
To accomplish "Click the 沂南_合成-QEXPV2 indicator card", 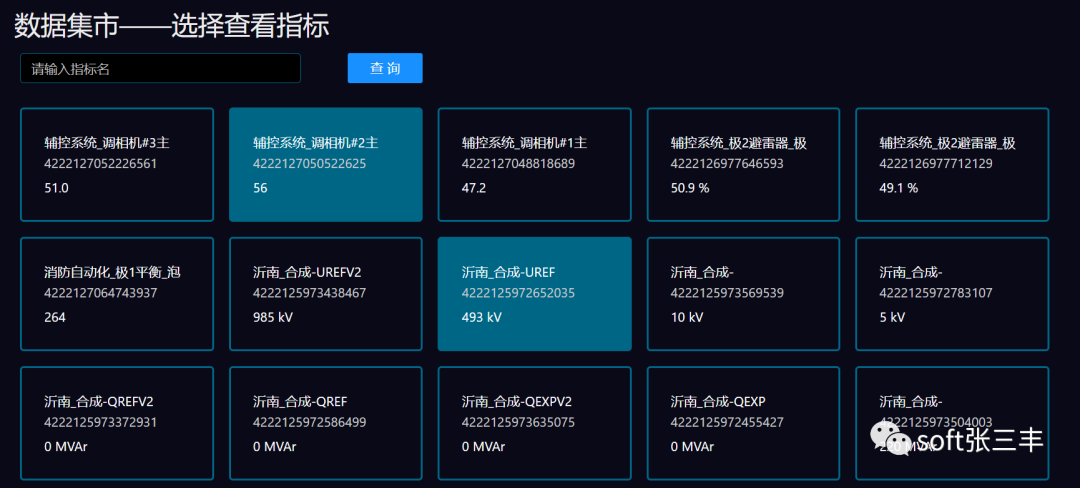I will pyautogui.click(x=534, y=422).
